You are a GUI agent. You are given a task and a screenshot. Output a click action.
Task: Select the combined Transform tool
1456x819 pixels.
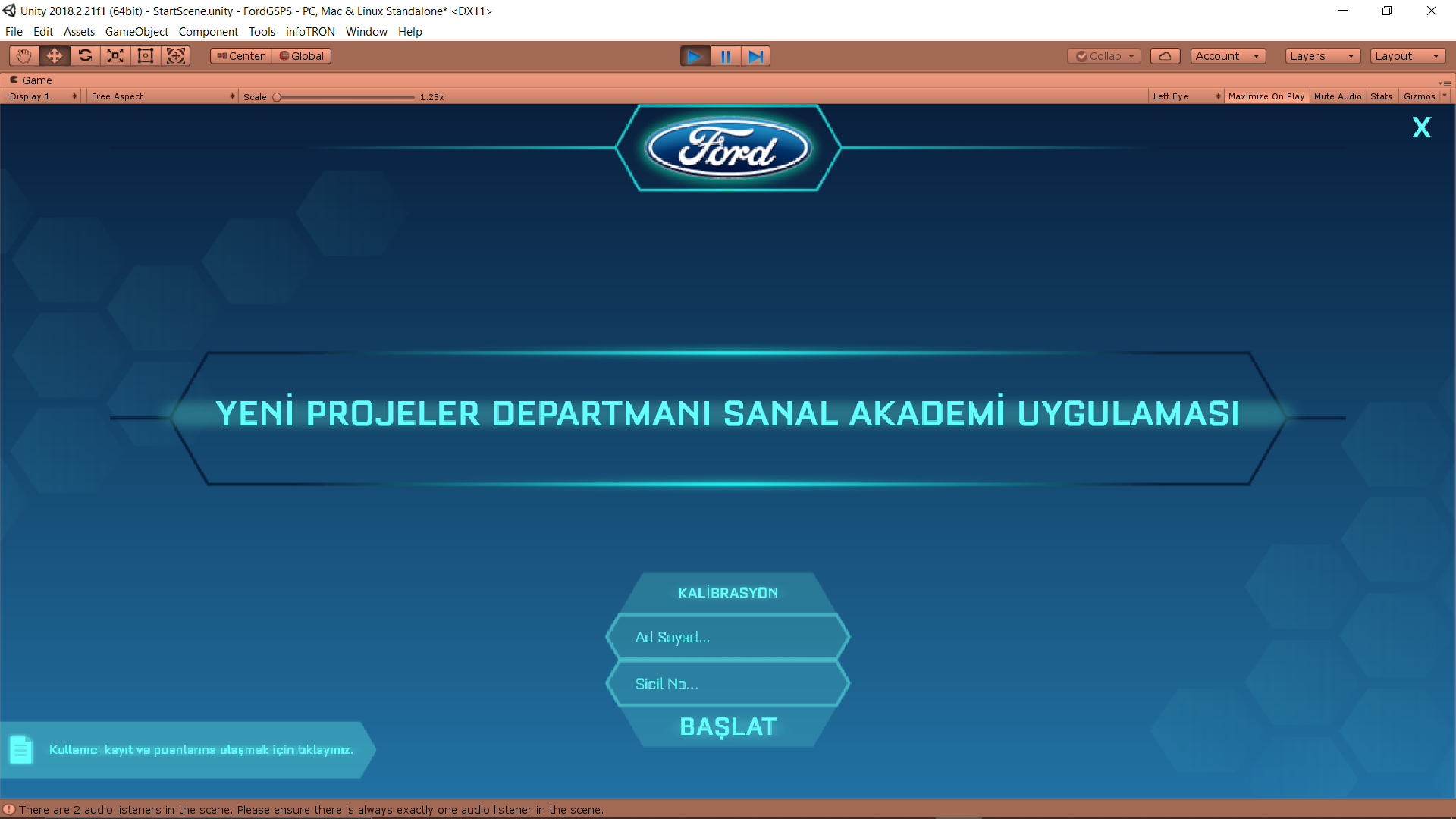pyautogui.click(x=176, y=55)
